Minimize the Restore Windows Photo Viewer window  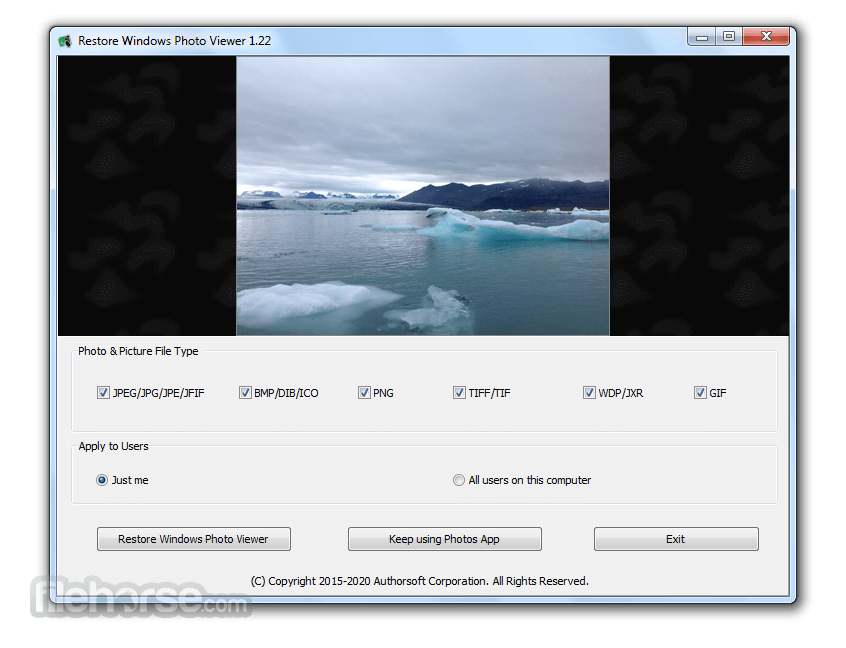701,37
